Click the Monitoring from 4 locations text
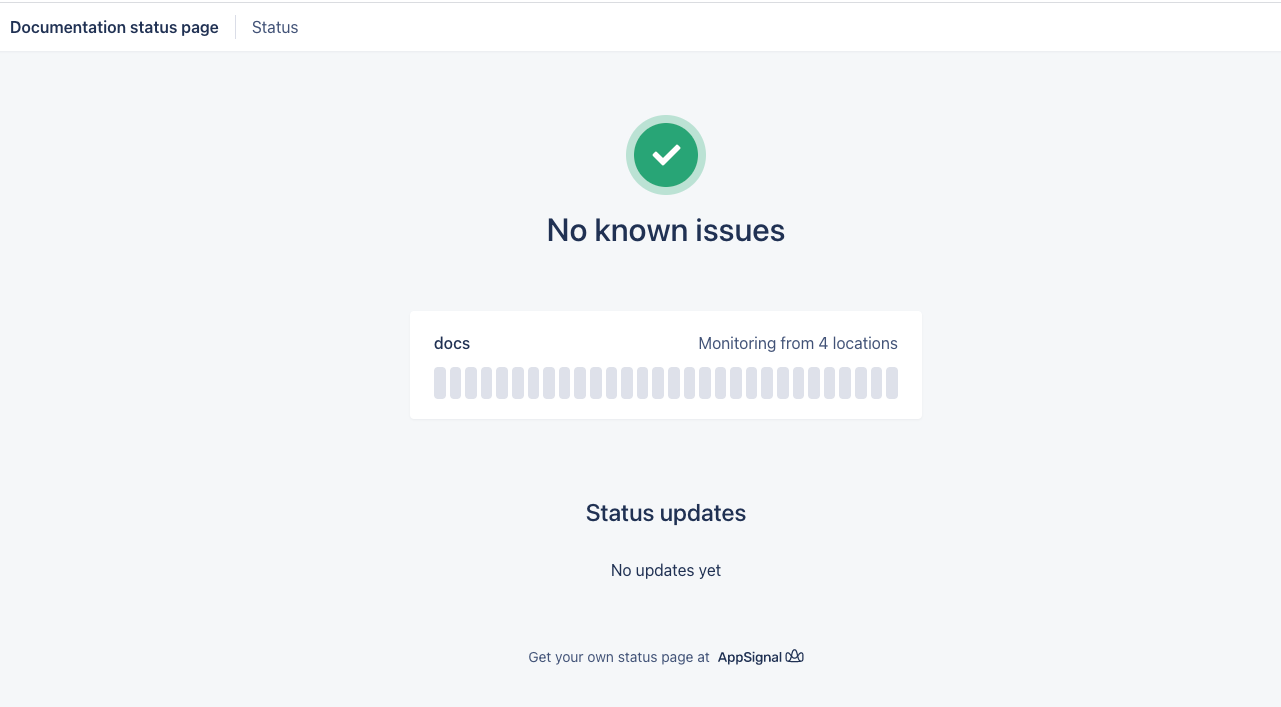Image resolution: width=1281 pixels, height=707 pixels. [x=798, y=343]
